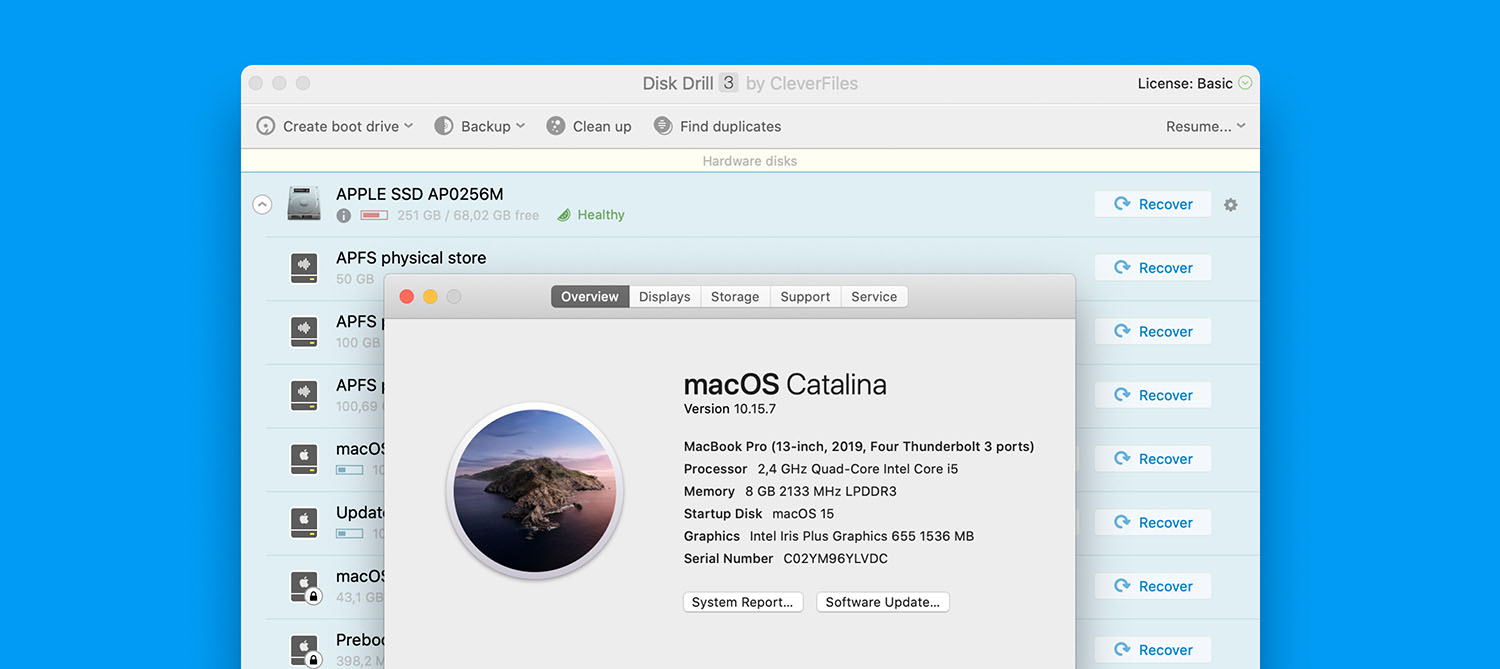The height and width of the screenshot is (669, 1500).
Task: Expand the Backup dropdown chevron
Action: (x=520, y=126)
